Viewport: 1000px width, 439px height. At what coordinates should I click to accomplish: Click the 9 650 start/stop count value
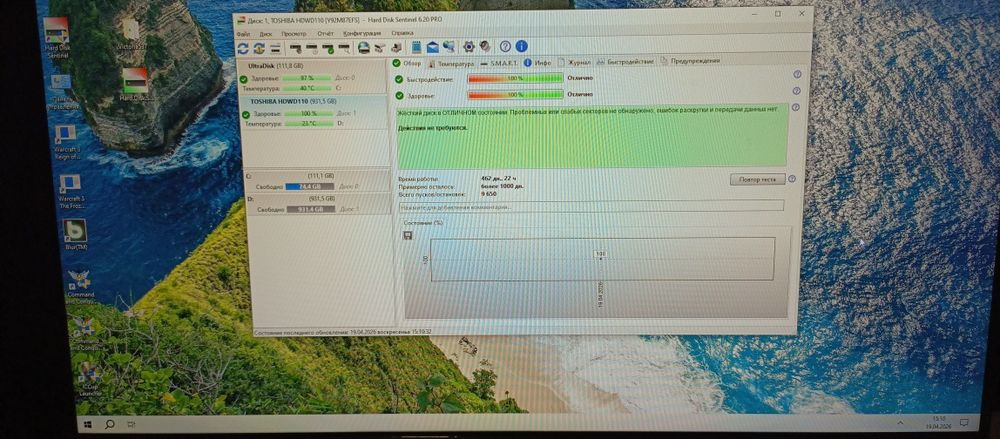[x=489, y=193]
